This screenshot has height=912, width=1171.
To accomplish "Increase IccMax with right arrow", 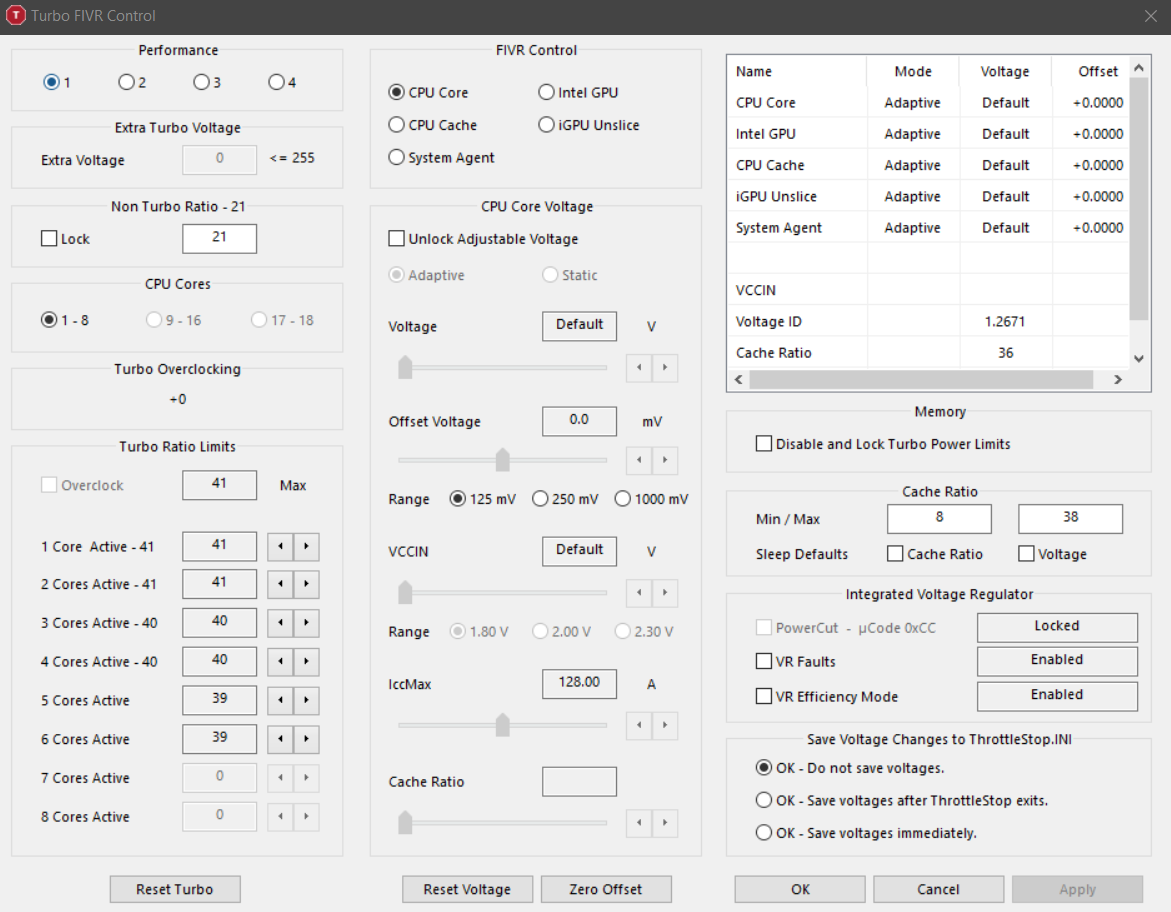I will pos(665,725).
